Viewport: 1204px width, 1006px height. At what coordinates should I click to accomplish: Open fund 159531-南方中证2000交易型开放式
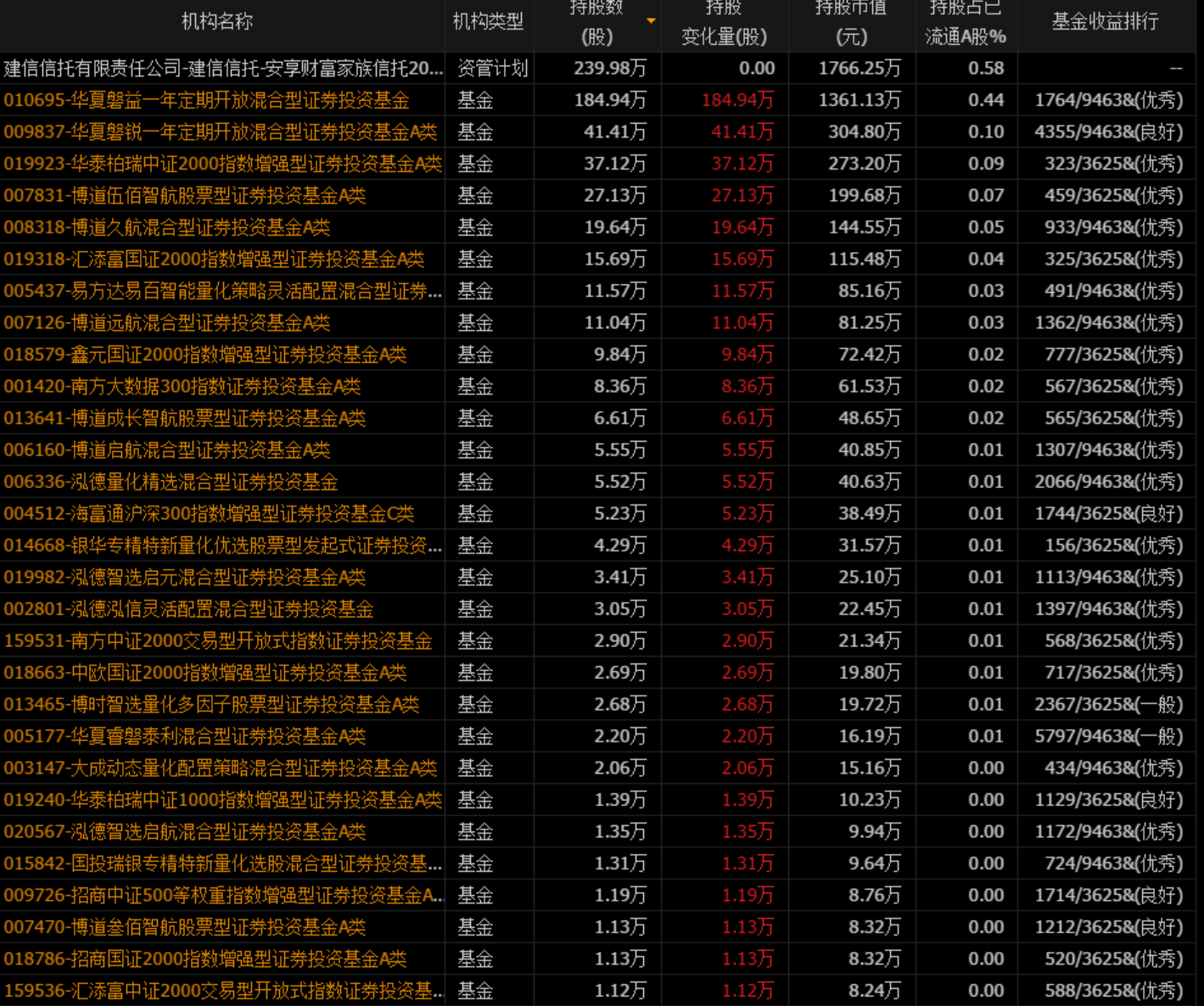coord(218,641)
